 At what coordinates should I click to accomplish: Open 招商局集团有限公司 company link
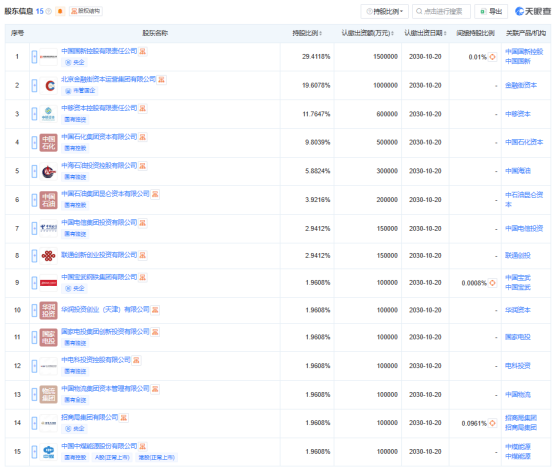point(90,417)
